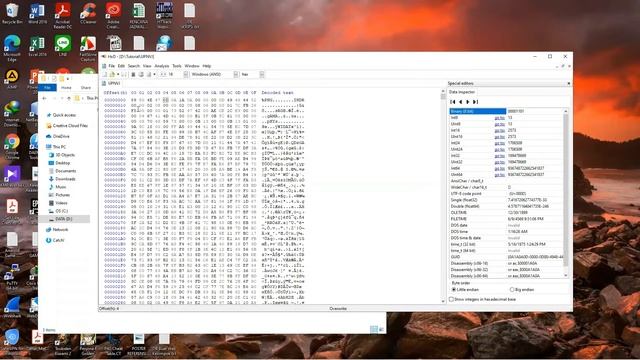This screenshot has height=360, width=640.
Task: Click go to link for UInt64 row
Action: tap(500, 174)
